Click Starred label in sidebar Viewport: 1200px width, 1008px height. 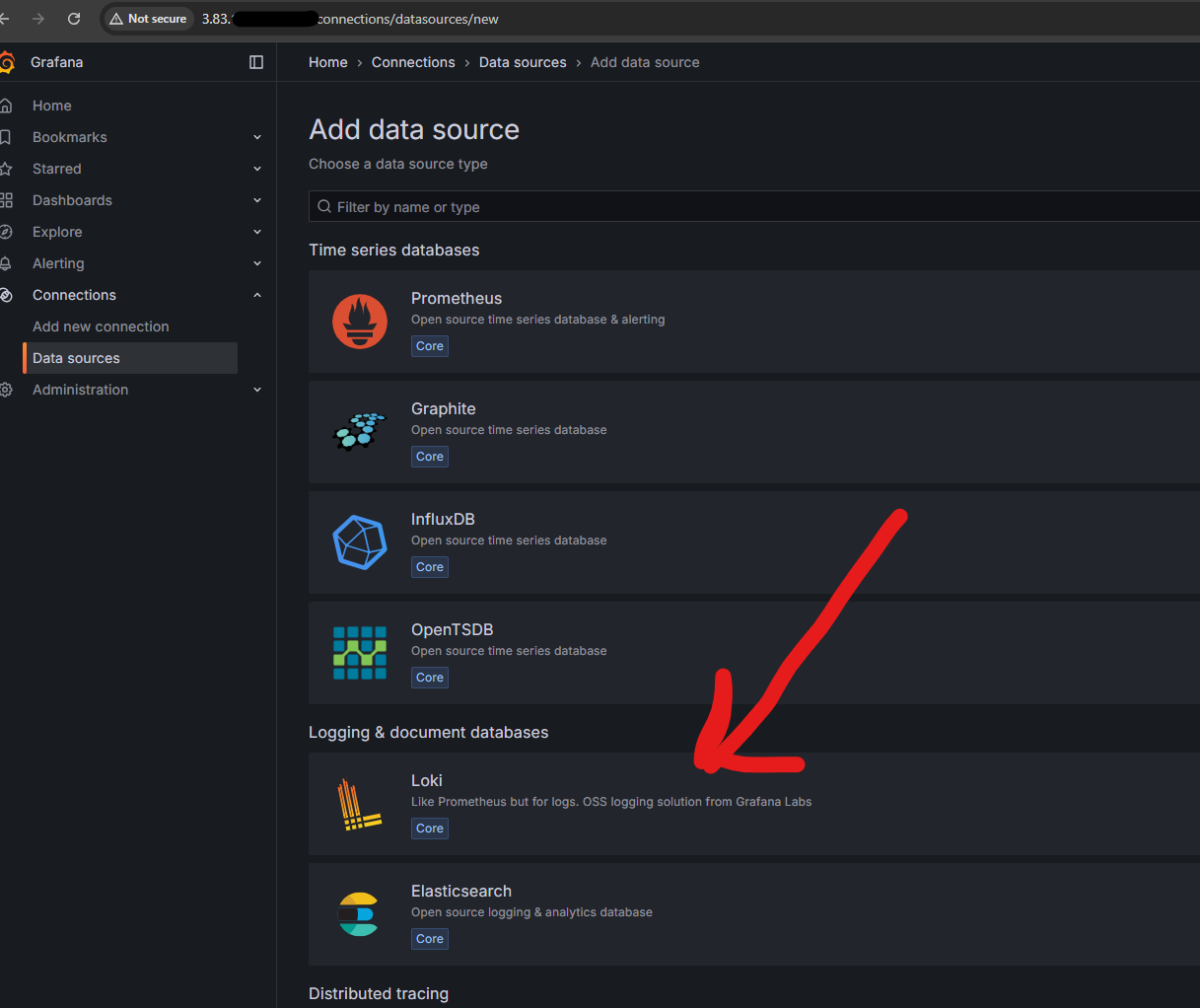[x=57, y=169]
